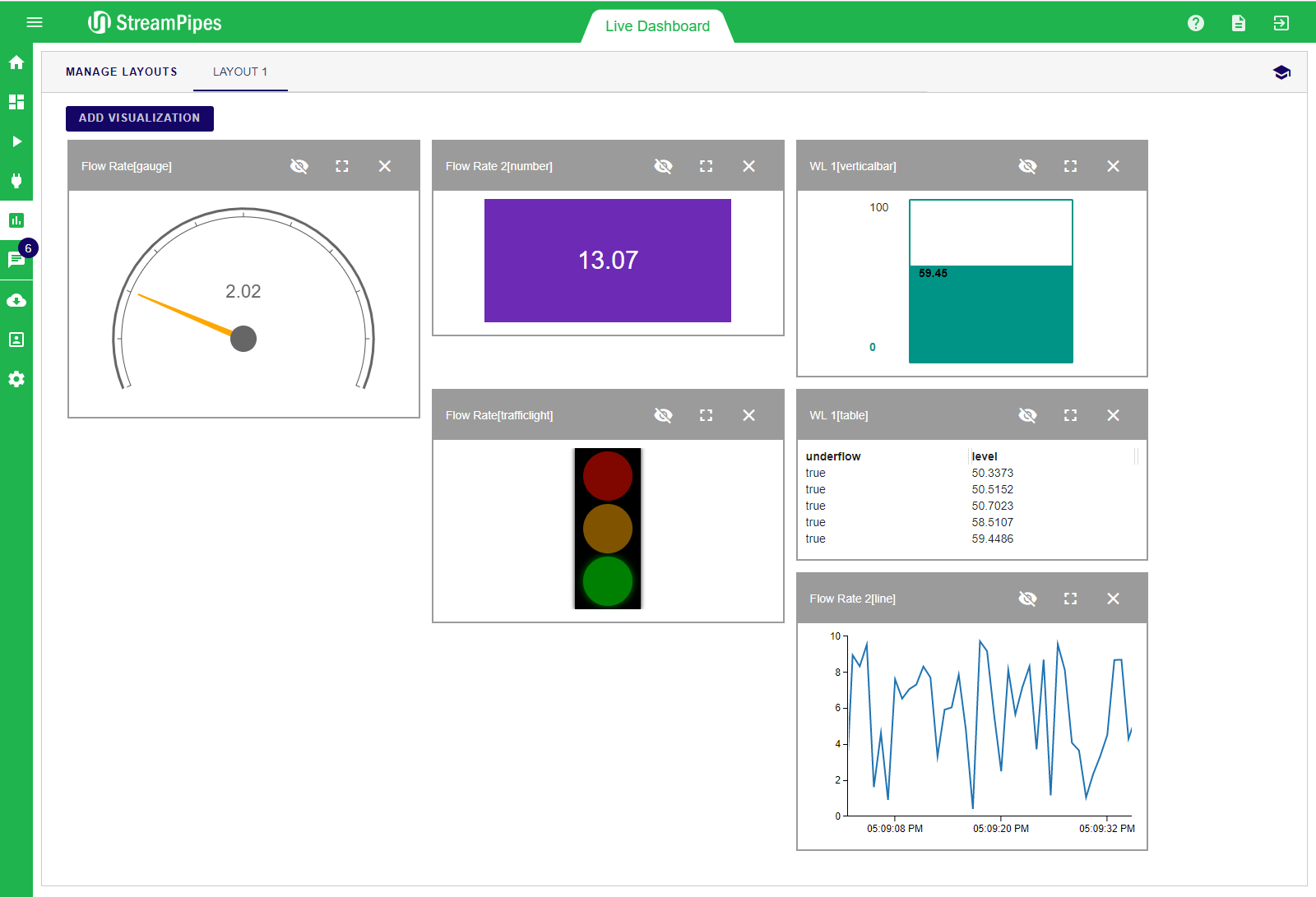Toggle visibility of the WL 1 verticalbar widget
Screen dimensions: 1316x897
(x=1027, y=166)
